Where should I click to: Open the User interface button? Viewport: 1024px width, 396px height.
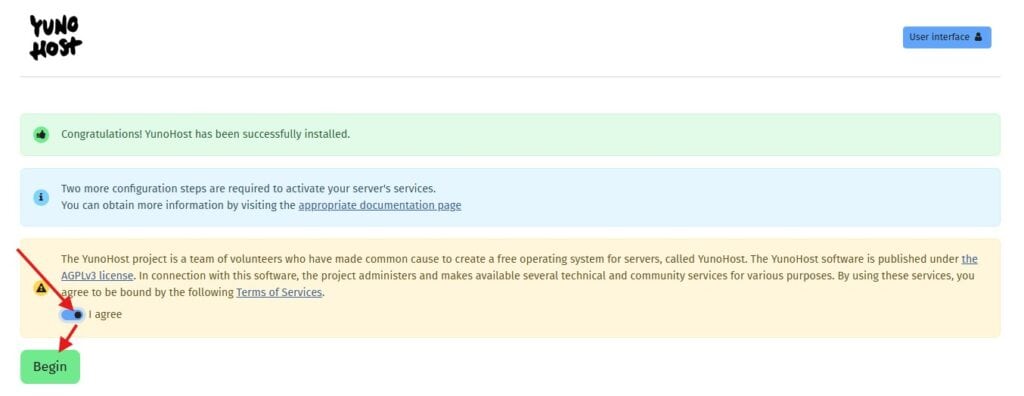point(946,37)
